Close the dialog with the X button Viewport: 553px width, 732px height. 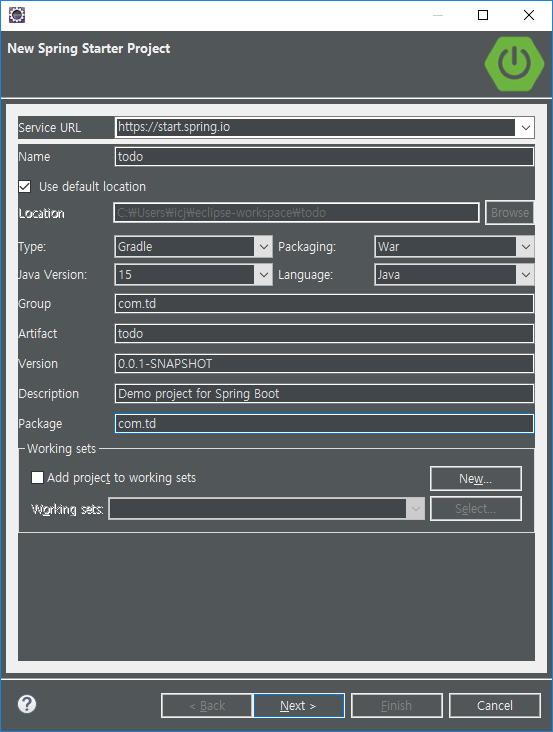[529, 15]
